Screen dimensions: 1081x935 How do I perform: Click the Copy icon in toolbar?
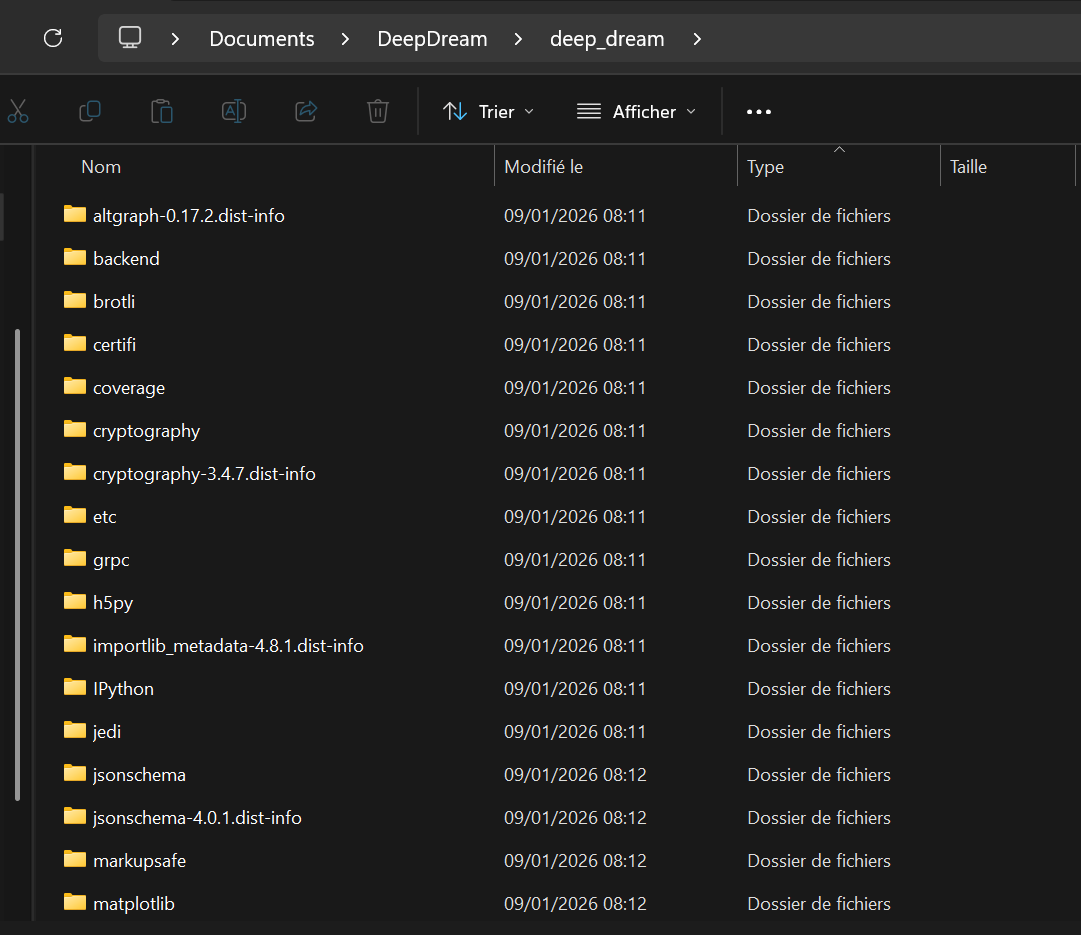tap(90, 111)
